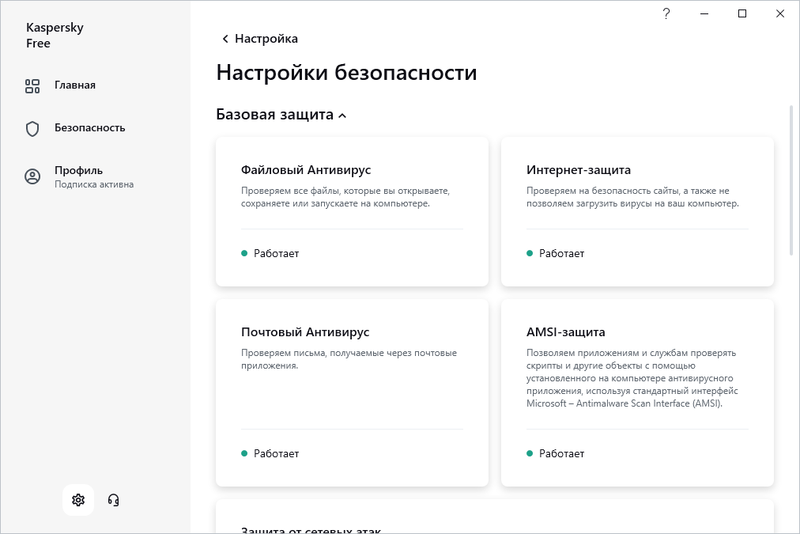Open the Главная menu item
The width and height of the screenshot is (800, 534).
[75, 86]
